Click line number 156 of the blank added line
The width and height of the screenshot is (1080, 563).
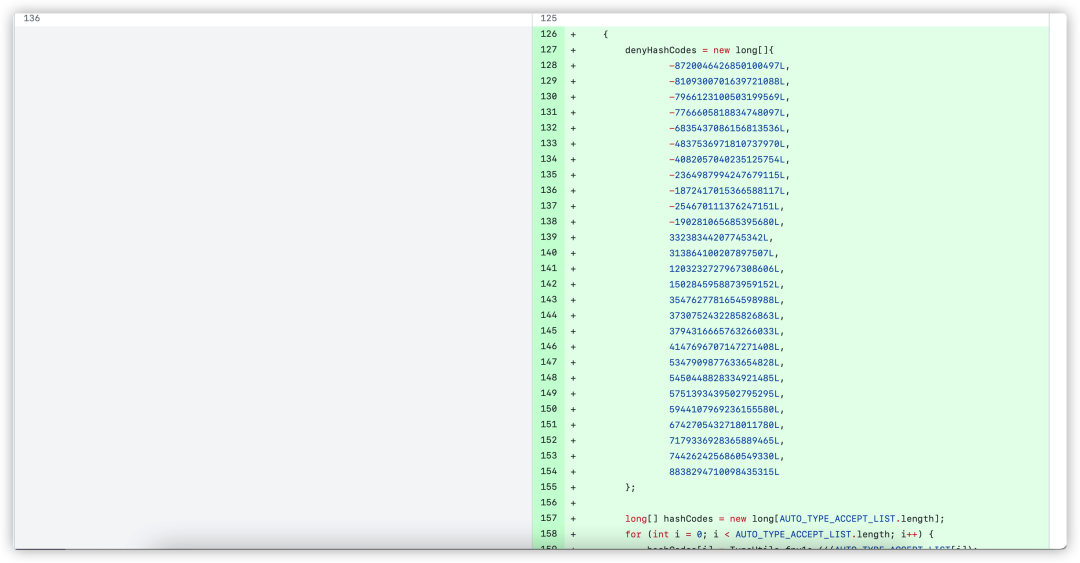(549, 502)
